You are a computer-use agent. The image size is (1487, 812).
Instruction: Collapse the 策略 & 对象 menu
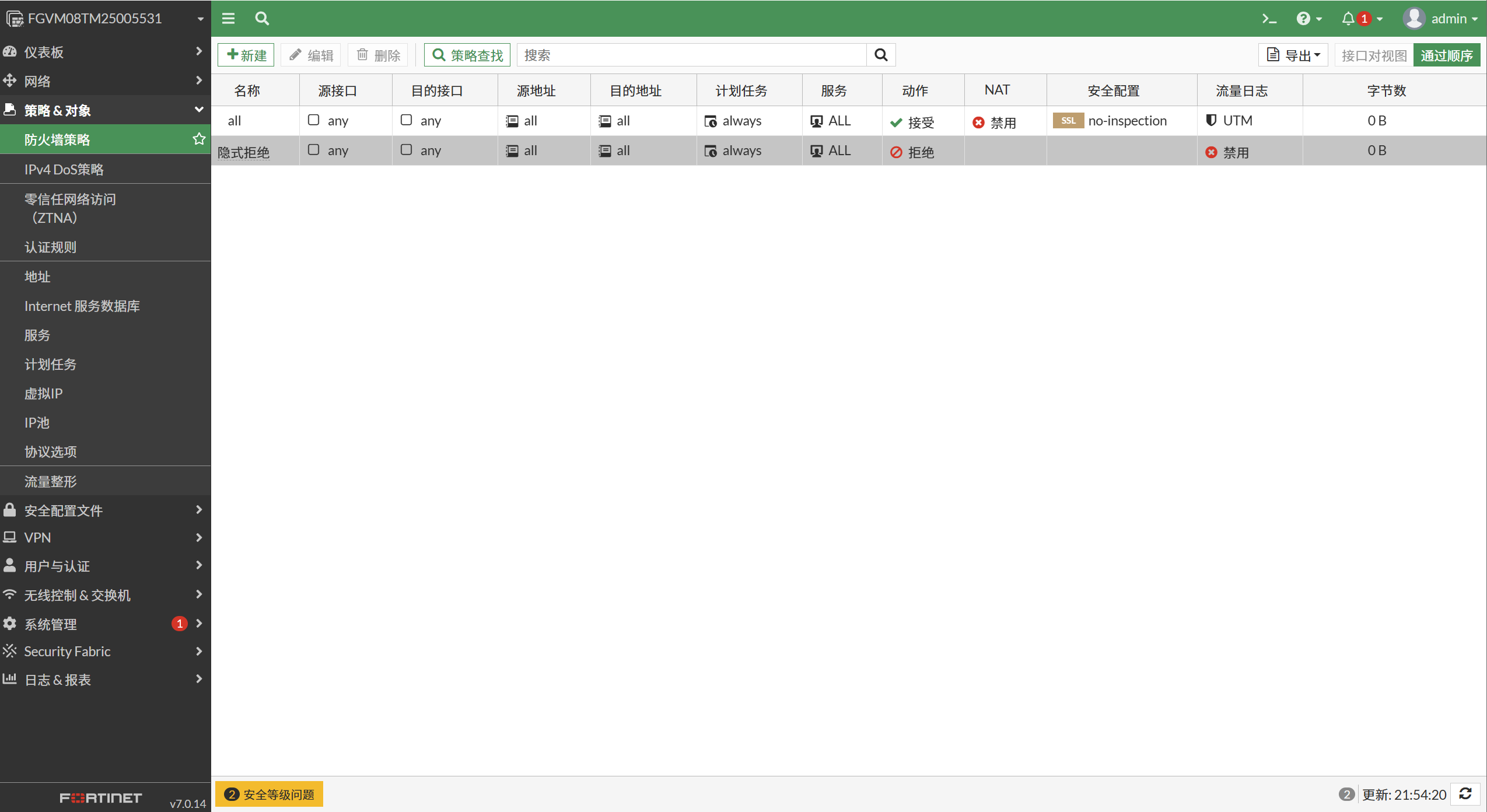[x=105, y=110]
